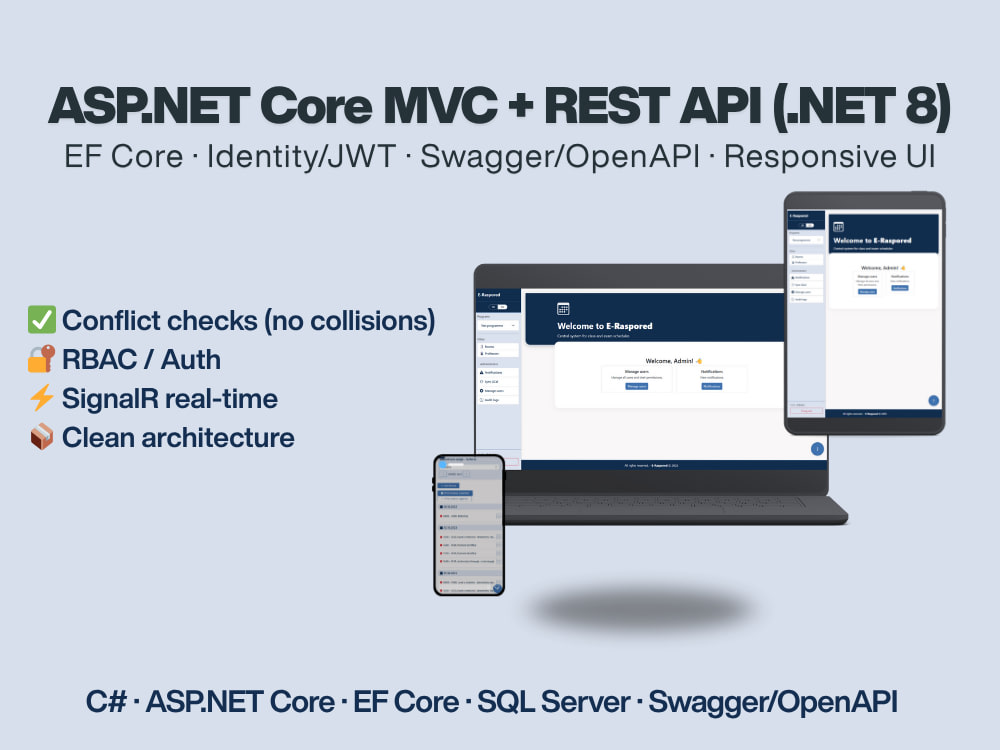
Task: Click the calendar icon in tablet welcome banner
Action: pyautogui.click(x=839, y=226)
